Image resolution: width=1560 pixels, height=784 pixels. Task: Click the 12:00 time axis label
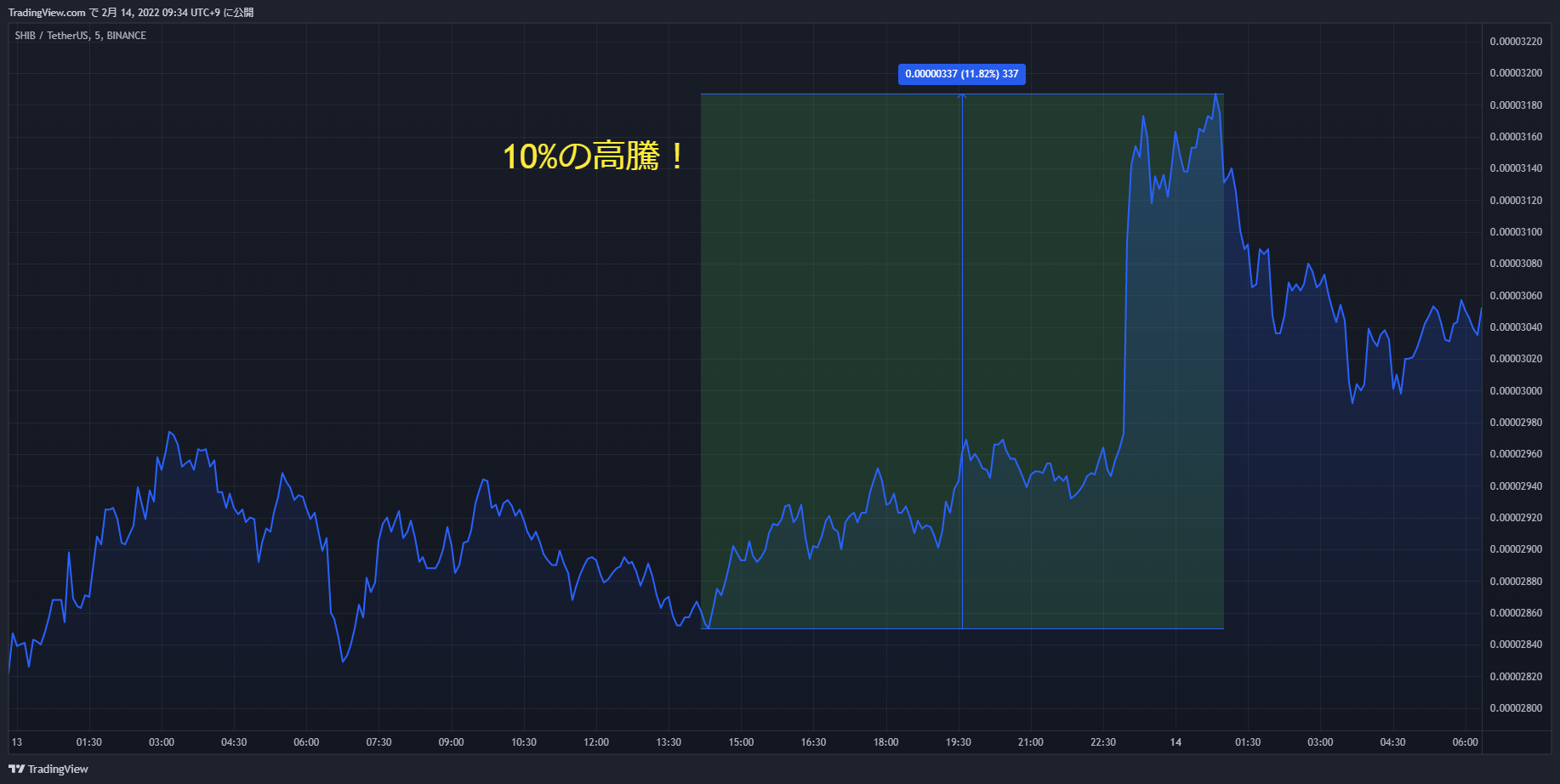(x=596, y=742)
